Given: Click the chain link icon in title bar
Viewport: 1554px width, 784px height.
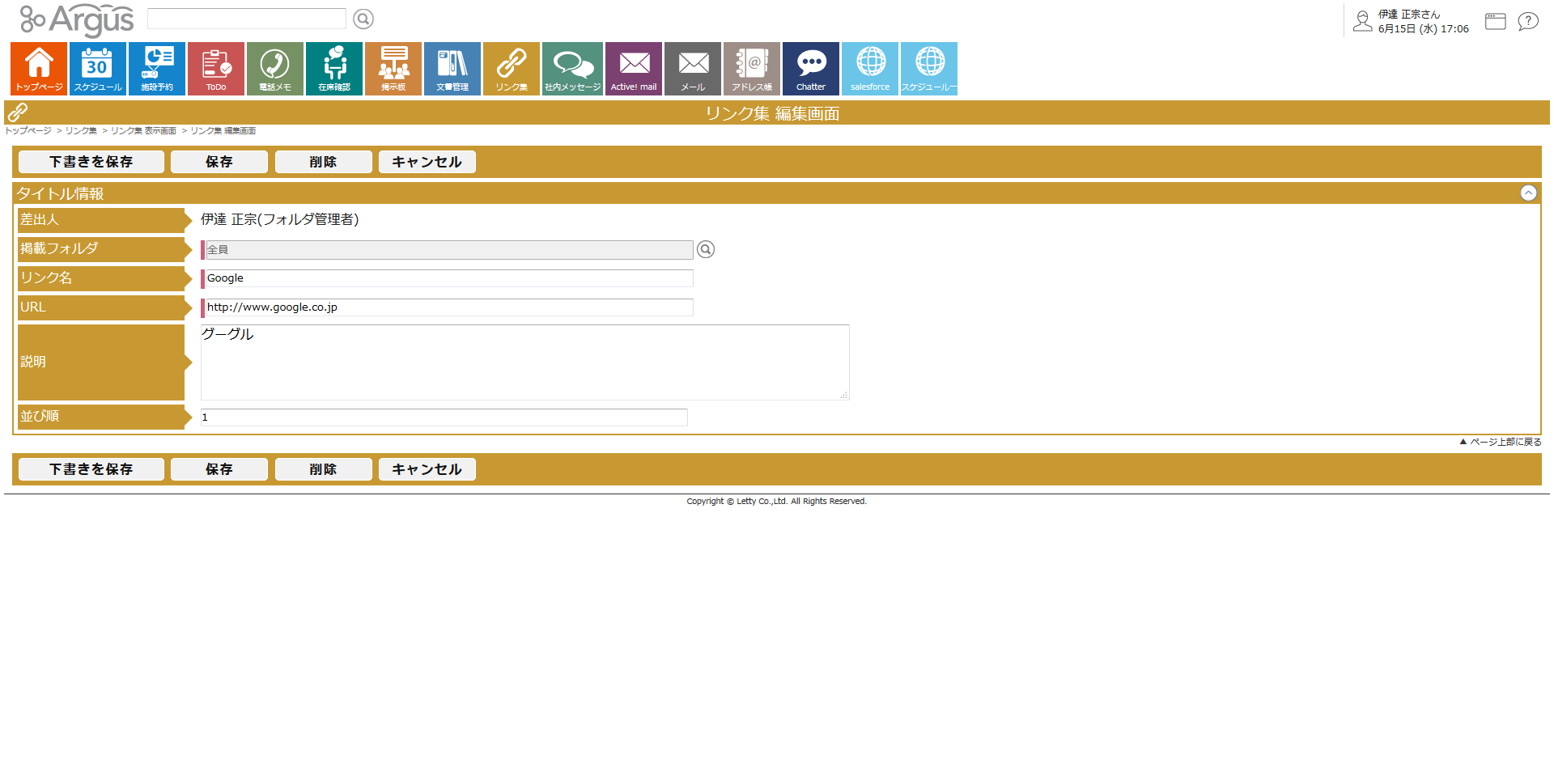Looking at the screenshot, I should [18, 112].
